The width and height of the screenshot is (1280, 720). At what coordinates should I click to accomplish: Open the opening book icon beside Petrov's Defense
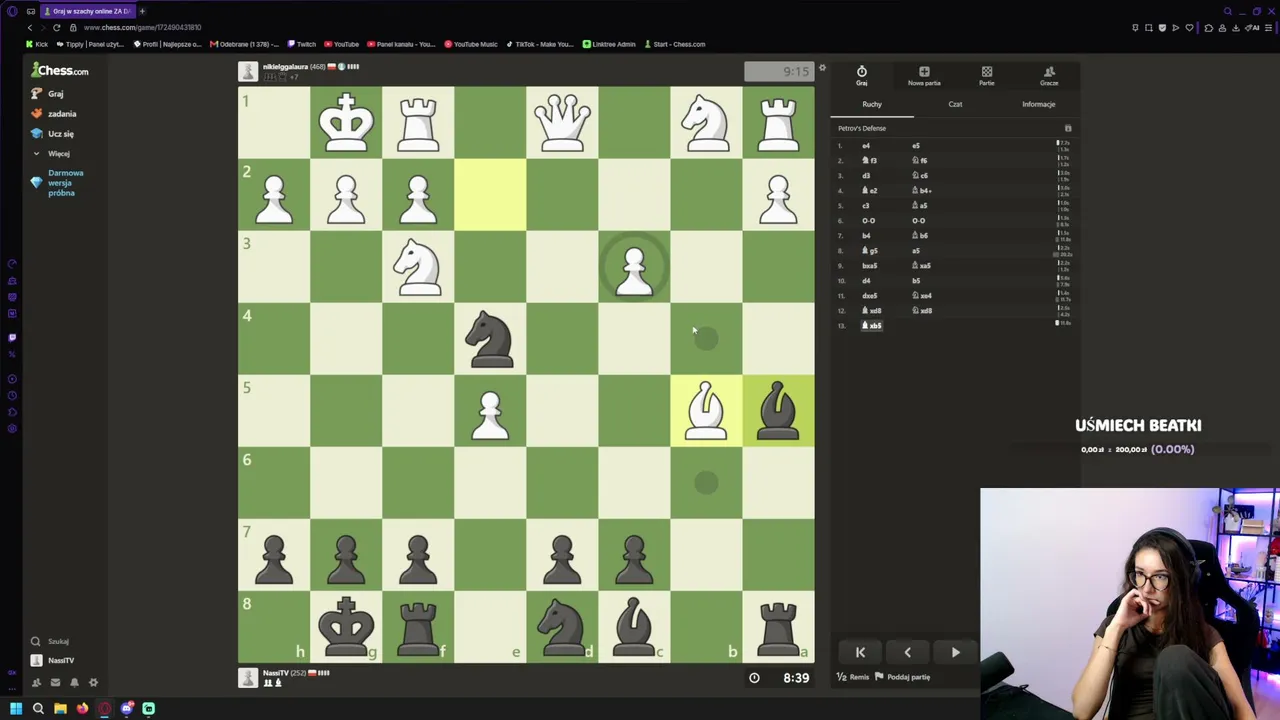click(1068, 128)
